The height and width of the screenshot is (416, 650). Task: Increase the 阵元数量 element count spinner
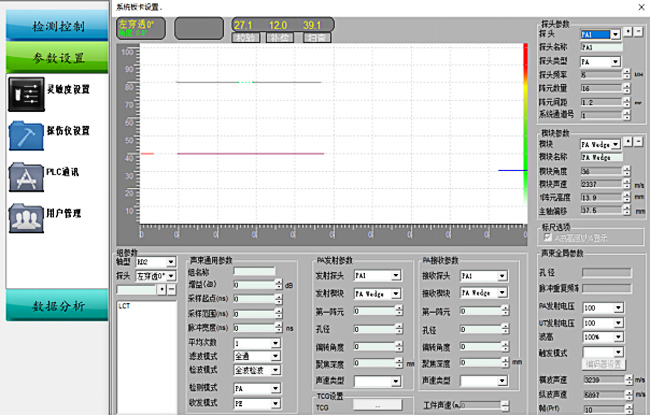click(x=628, y=86)
